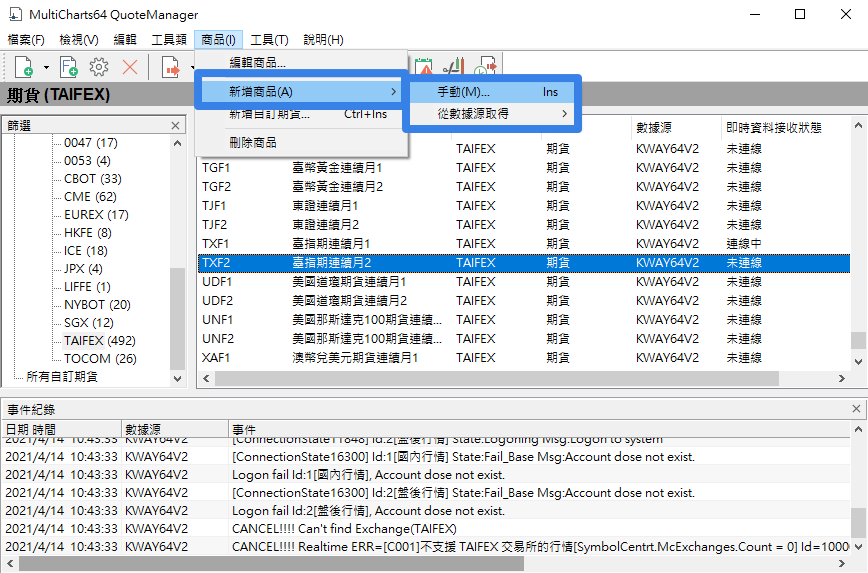Click the add custom futures (F+) icon

pyautogui.click(x=69, y=68)
